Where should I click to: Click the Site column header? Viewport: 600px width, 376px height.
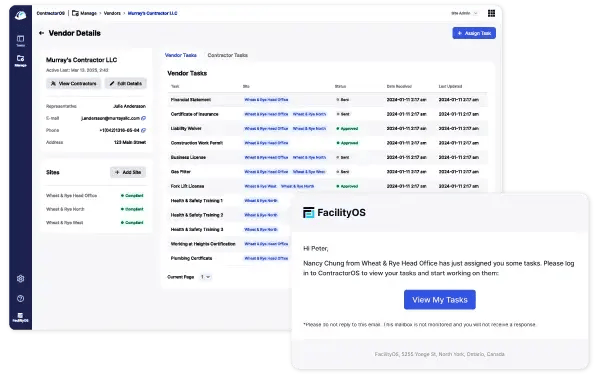tap(246, 86)
